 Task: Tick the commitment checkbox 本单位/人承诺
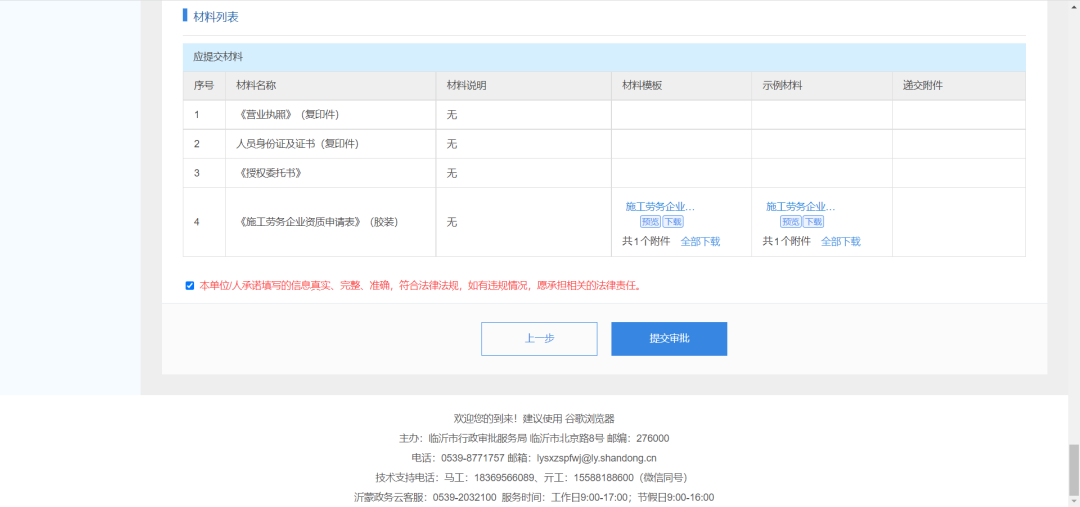coord(190,286)
